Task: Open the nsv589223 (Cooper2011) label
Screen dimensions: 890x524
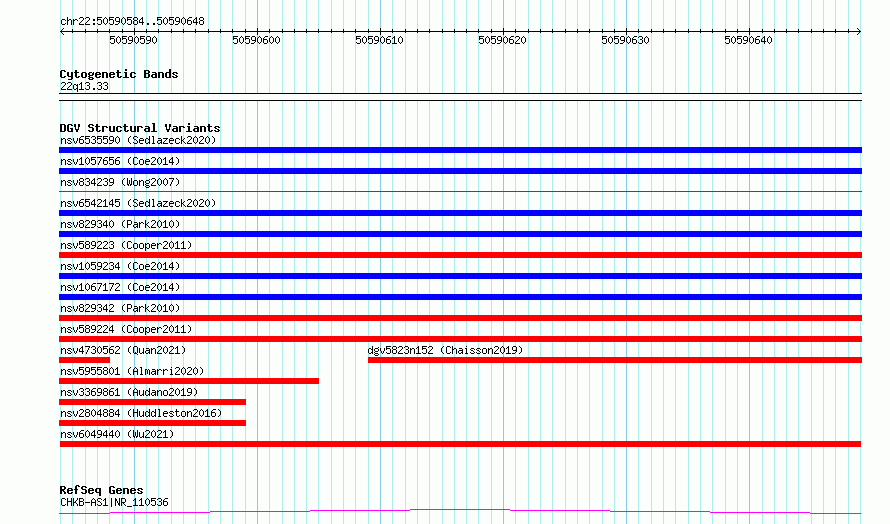Action: tap(126, 245)
